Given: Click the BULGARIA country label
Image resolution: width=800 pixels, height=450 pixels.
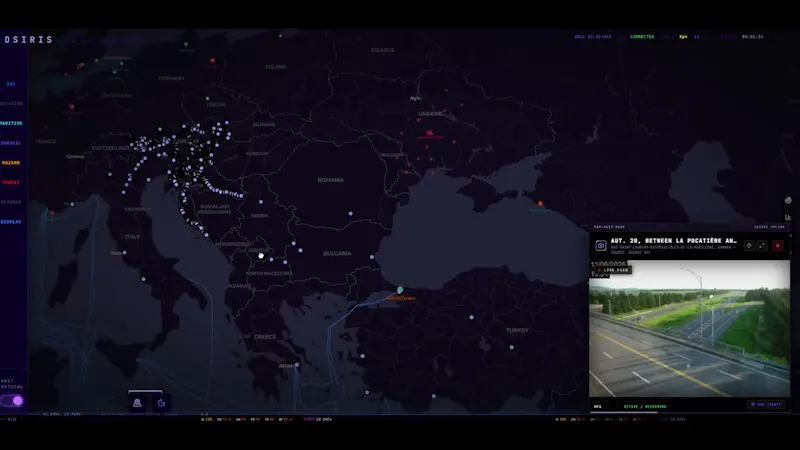Looking at the screenshot, I should [337, 254].
